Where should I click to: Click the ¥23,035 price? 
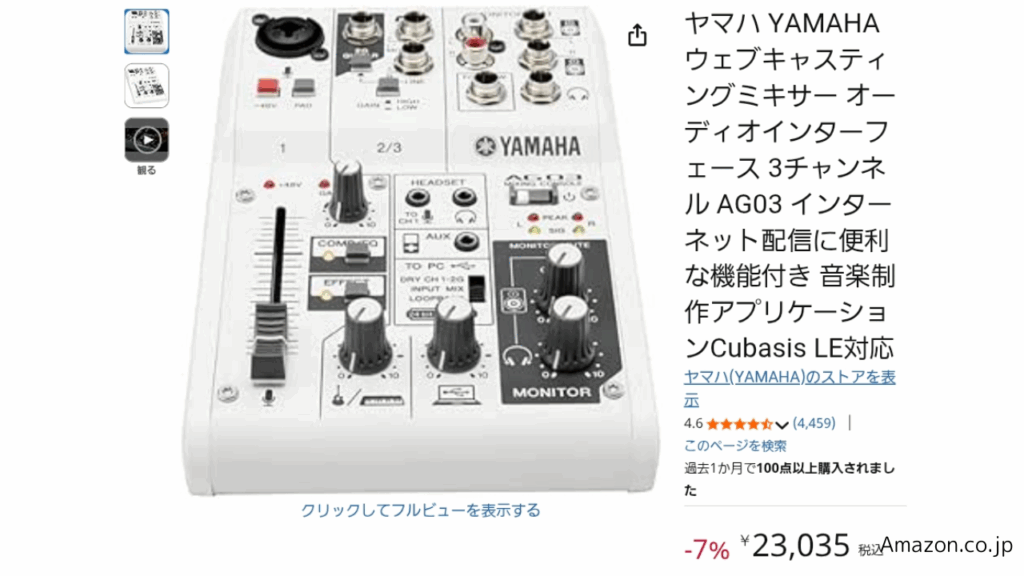[795, 545]
